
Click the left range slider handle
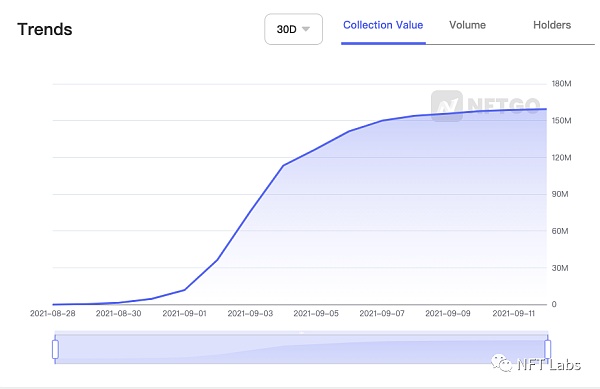(x=55, y=349)
